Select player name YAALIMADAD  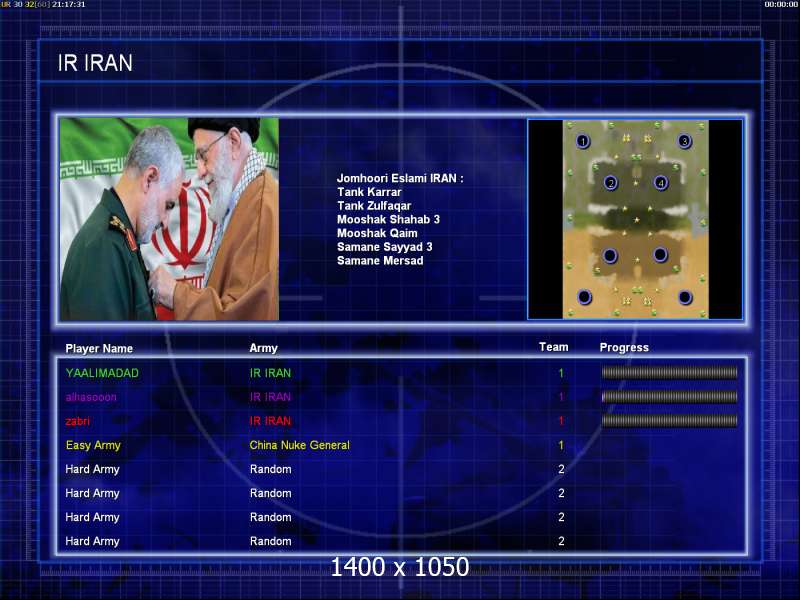[x=102, y=373]
